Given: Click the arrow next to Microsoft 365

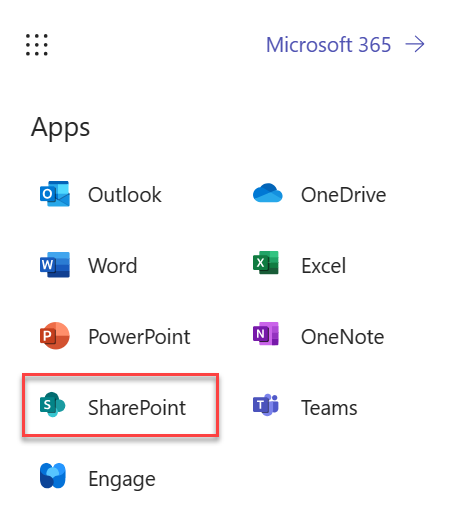Looking at the screenshot, I should [415, 45].
